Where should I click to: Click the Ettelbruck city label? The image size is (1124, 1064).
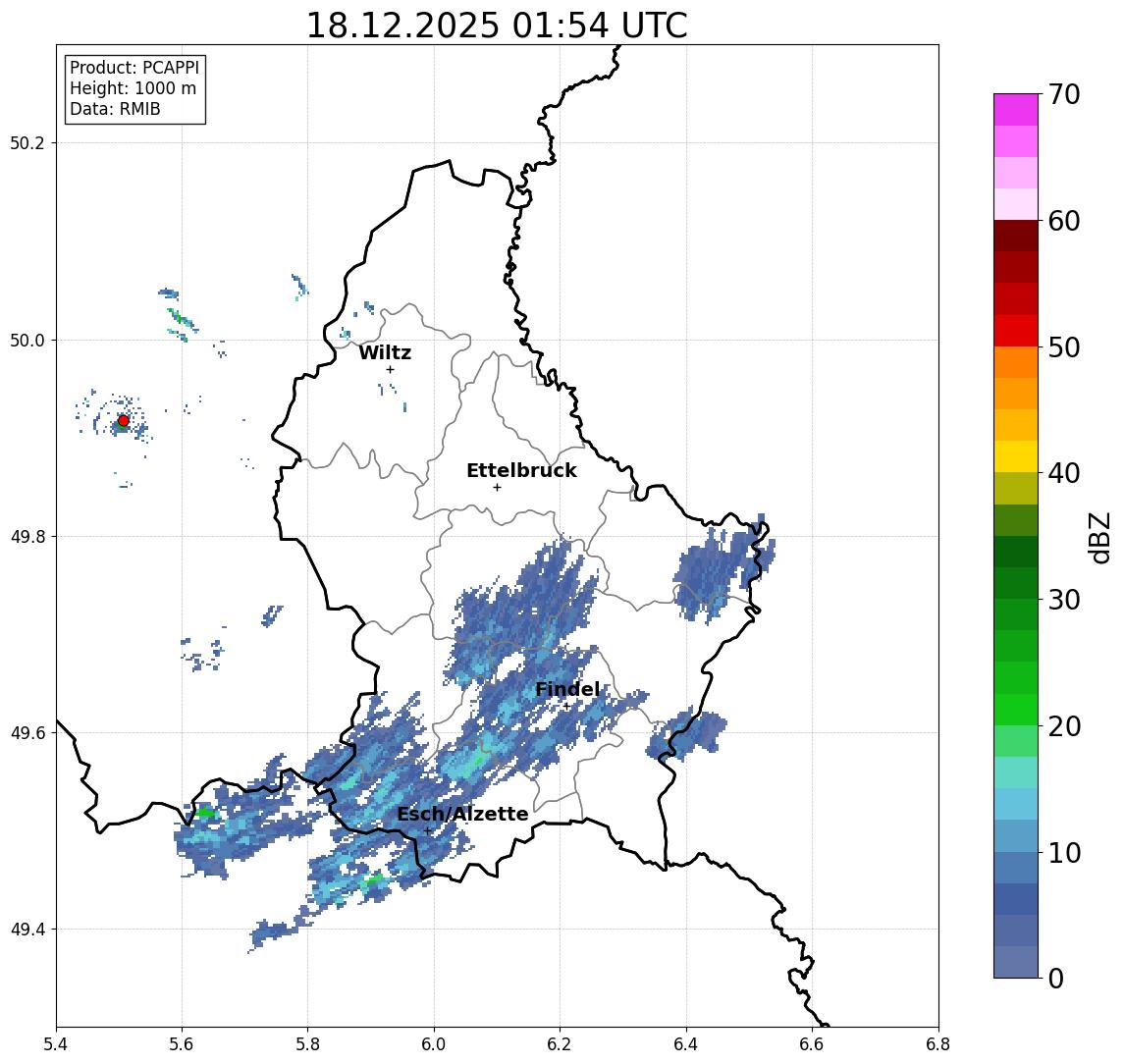[521, 470]
